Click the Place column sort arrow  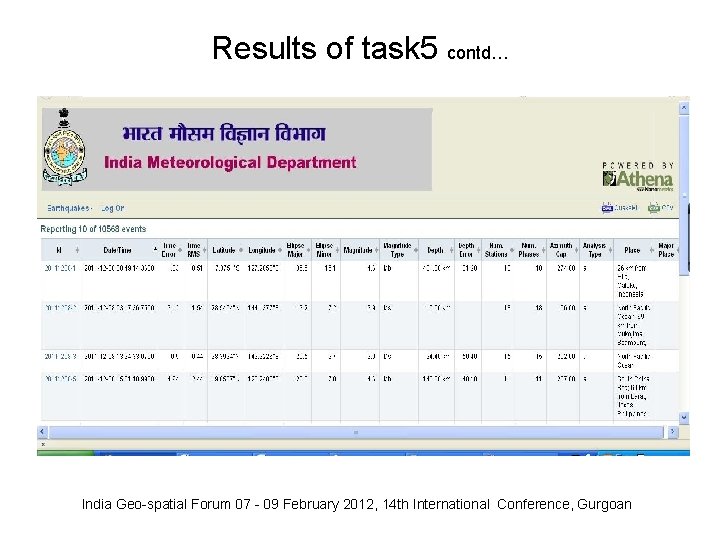(651, 250)
